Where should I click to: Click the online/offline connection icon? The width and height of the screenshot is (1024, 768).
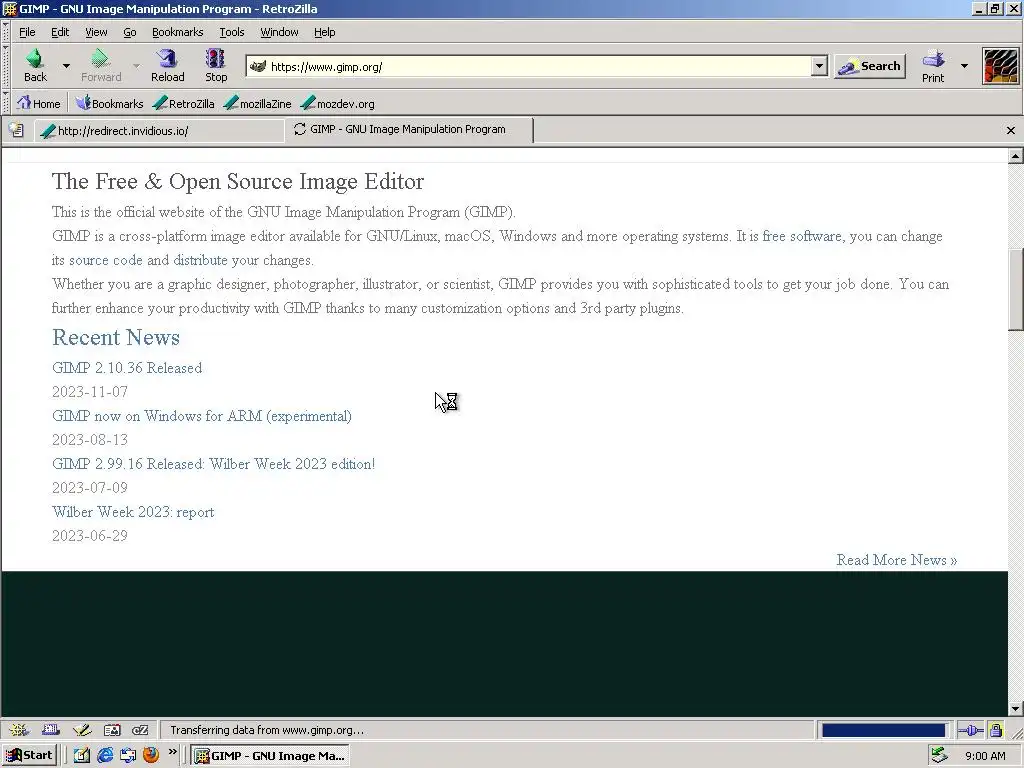click(x=970, y=730)
